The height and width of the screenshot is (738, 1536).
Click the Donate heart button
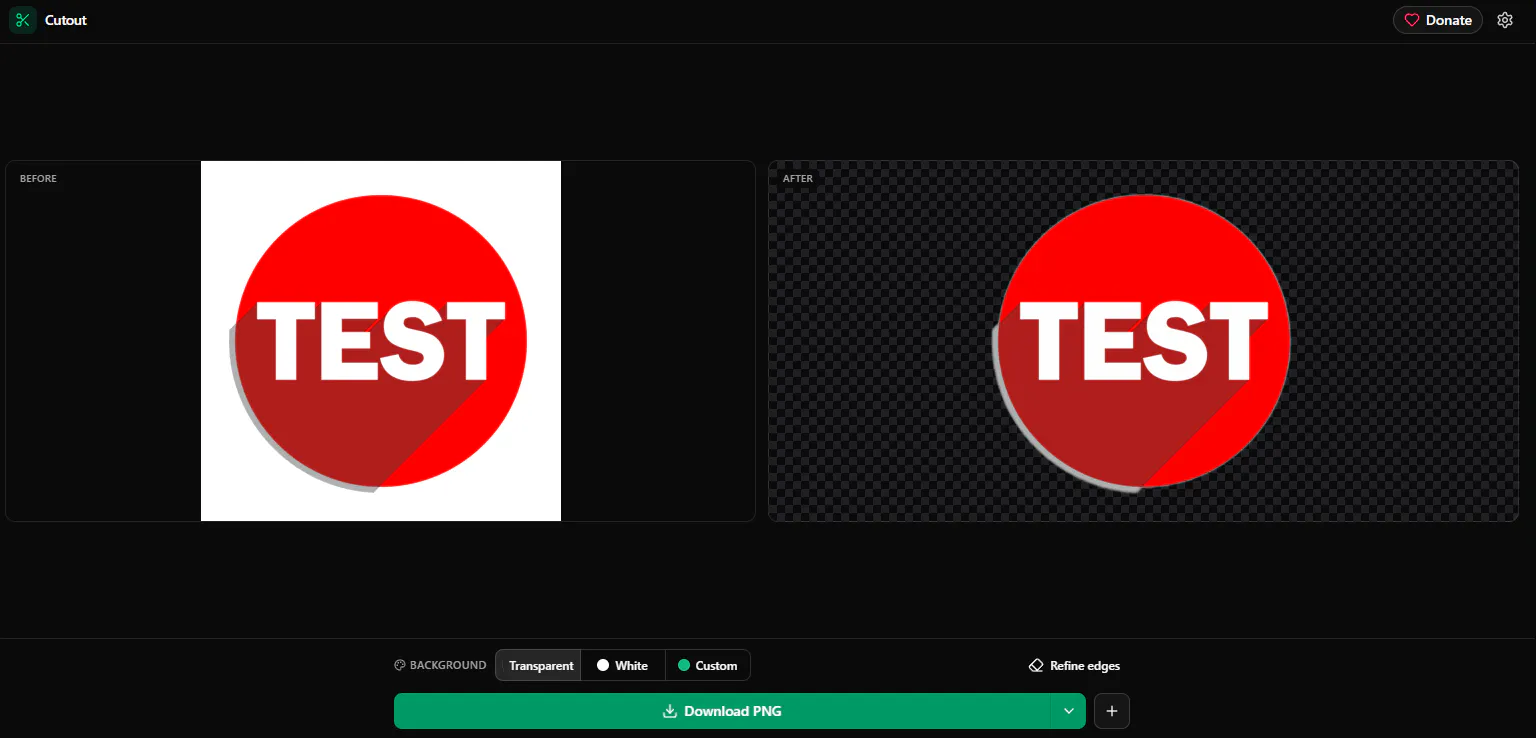pyautogui.click(x=1438, y=20)
